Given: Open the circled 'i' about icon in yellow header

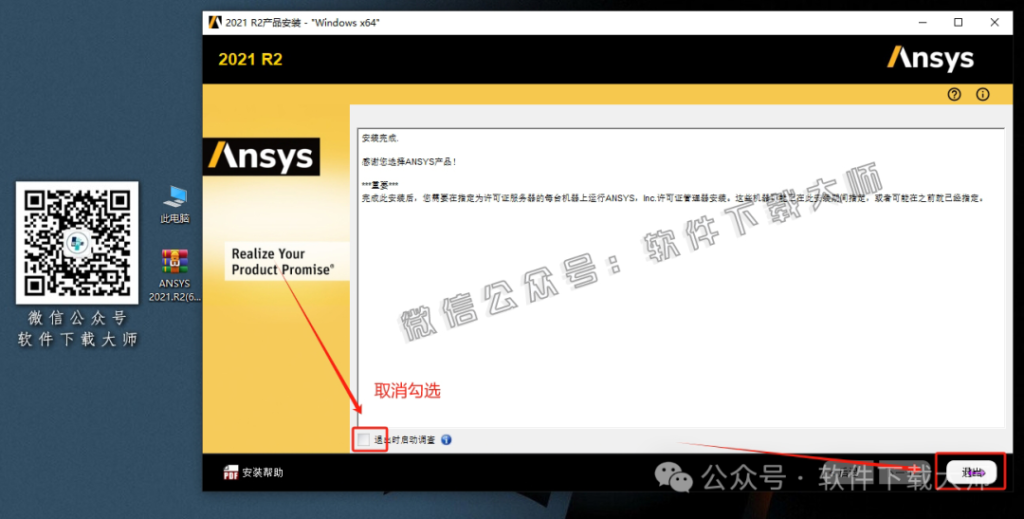Looking at the screenshot, I should point(982,95).
